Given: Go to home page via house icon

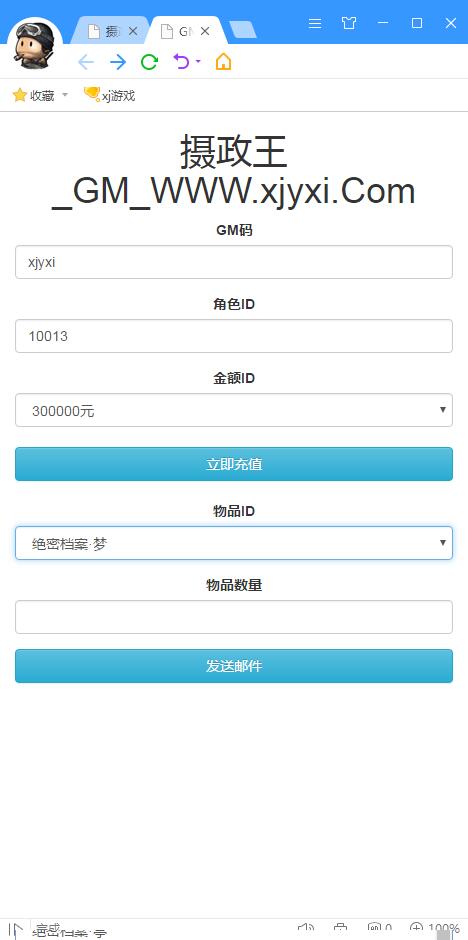Looking at the screenshot, I should [223, 61].
